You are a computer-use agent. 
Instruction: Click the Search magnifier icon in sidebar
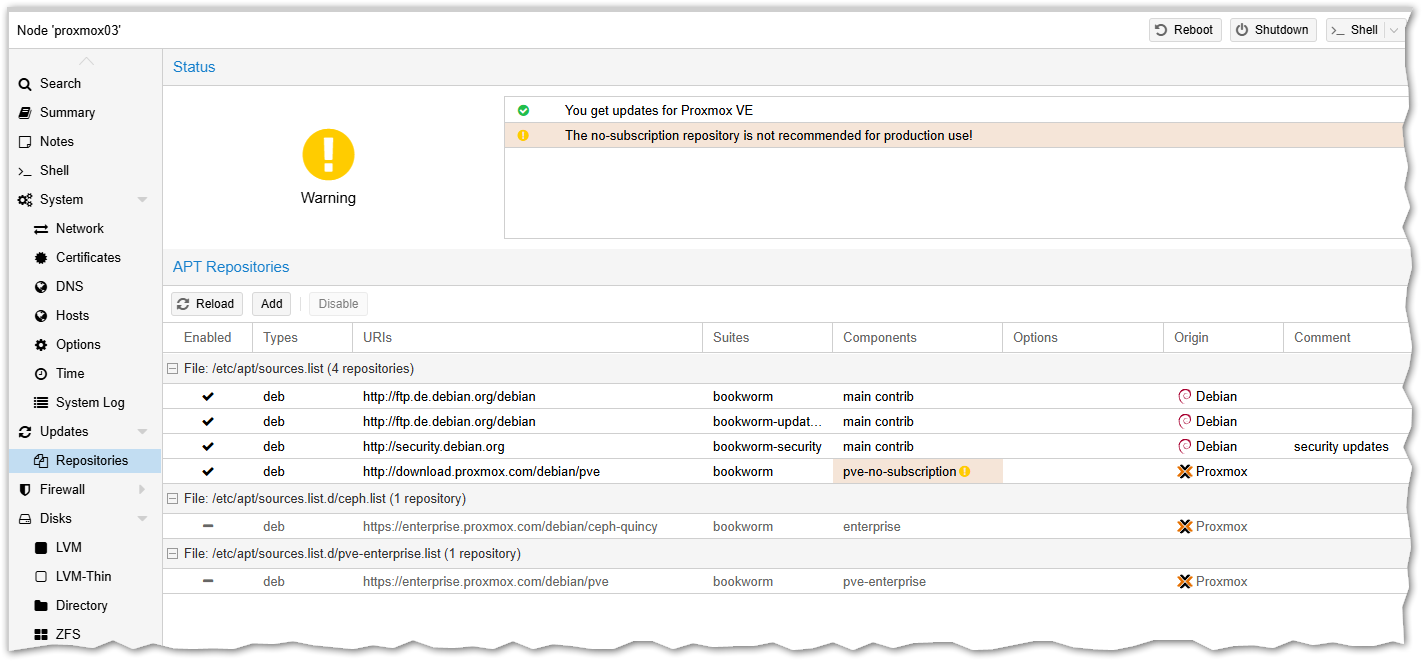pyautogui.click(x=25, y=84)
